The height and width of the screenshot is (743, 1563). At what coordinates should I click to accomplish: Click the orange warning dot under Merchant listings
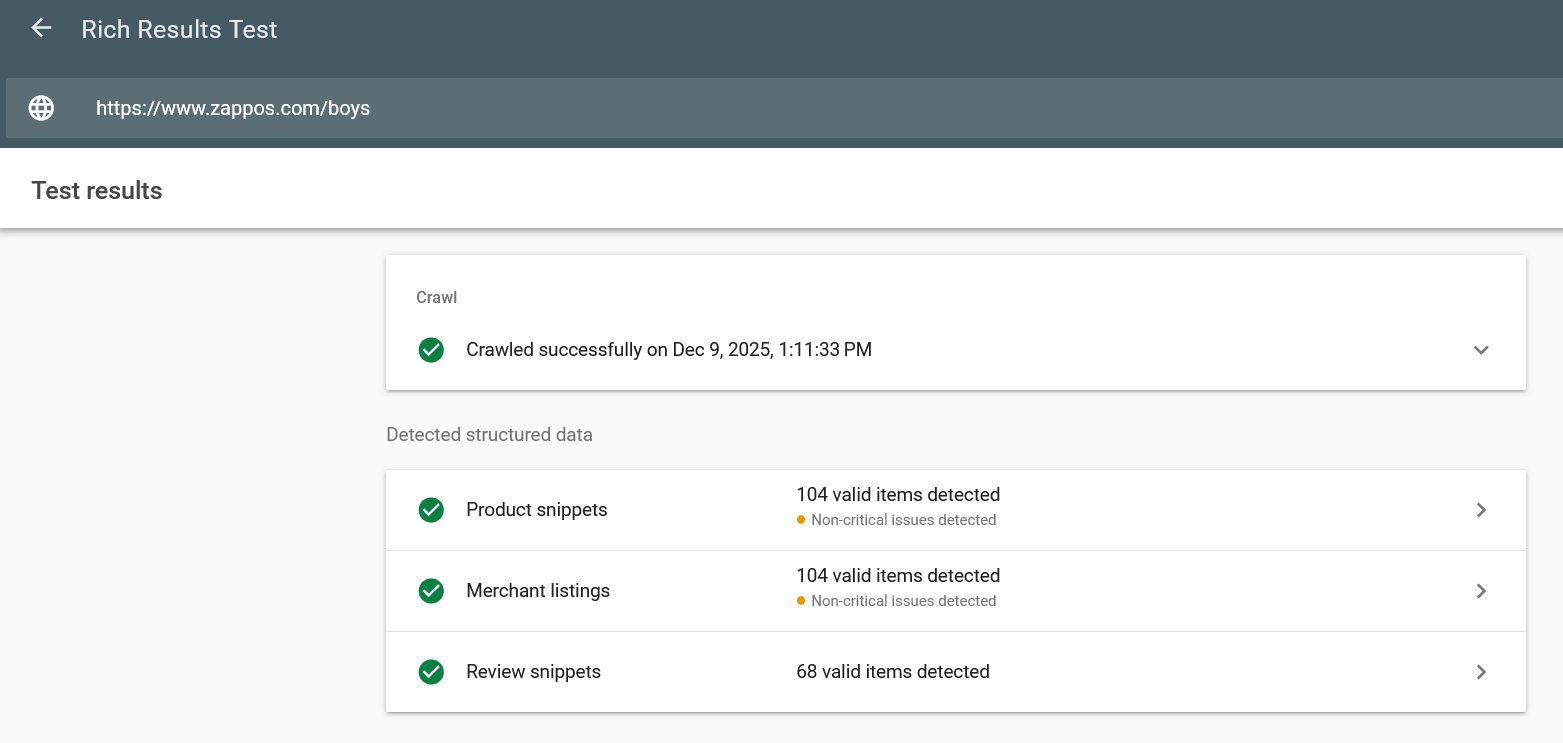point(800,601)
